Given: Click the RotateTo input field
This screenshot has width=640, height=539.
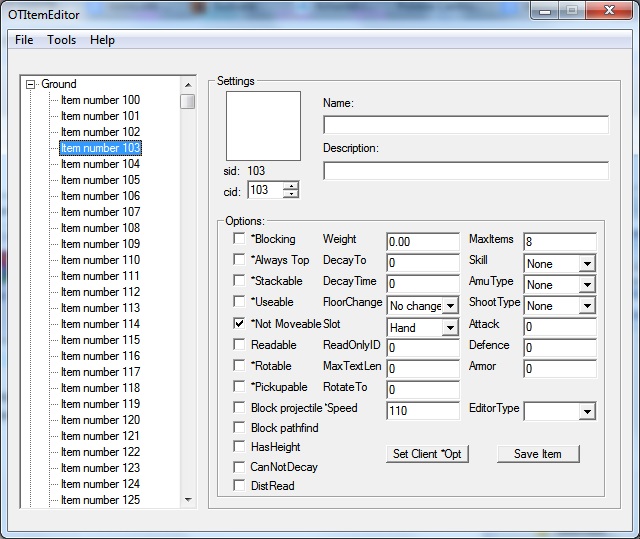Looking at the screenshot, I should coord(423,390).
